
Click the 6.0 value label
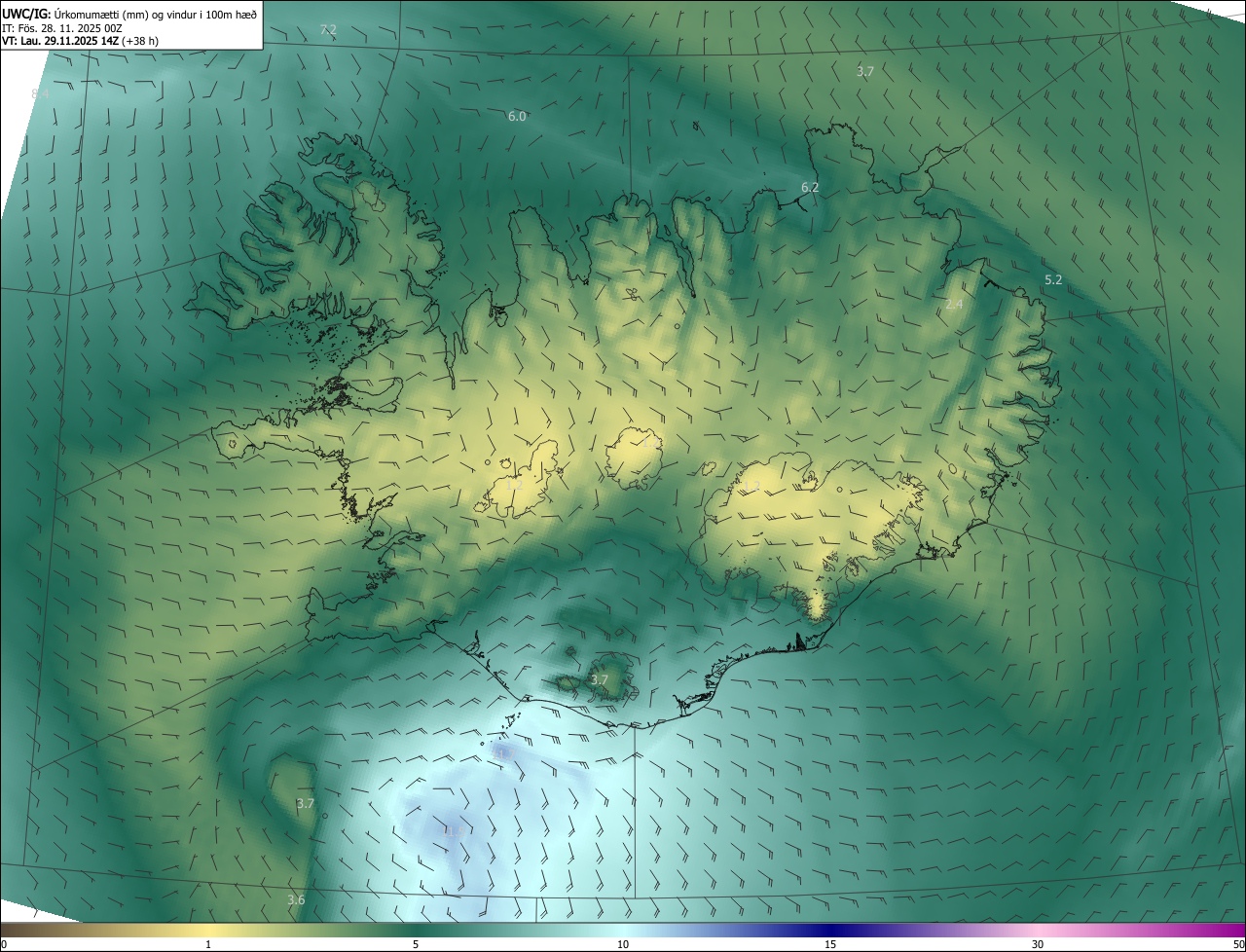517,116
